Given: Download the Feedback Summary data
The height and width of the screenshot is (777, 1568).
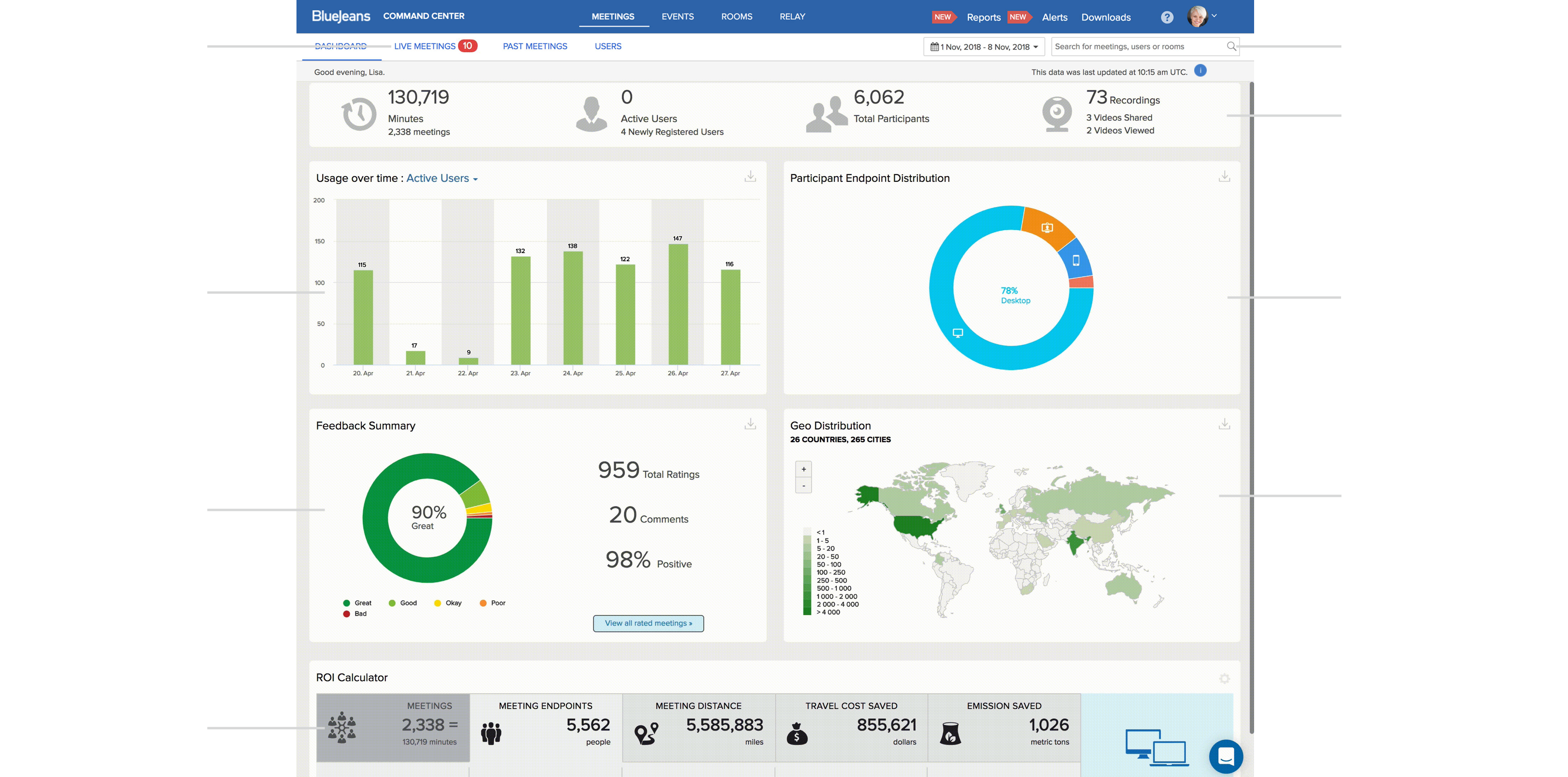Looking at the screenshot, I should pos(750,424).
